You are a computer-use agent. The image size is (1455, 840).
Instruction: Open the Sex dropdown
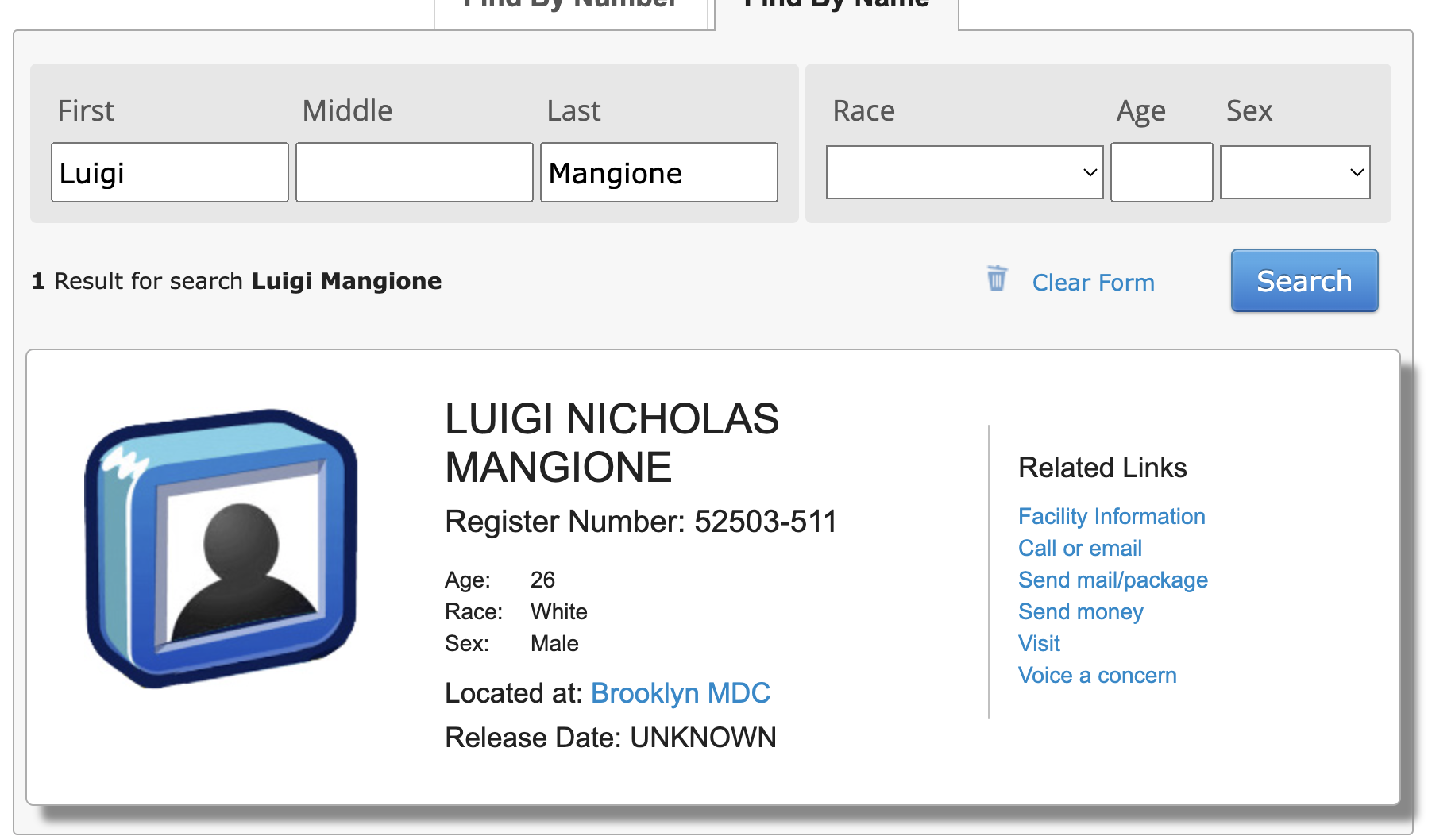[x=1295, y=172]
